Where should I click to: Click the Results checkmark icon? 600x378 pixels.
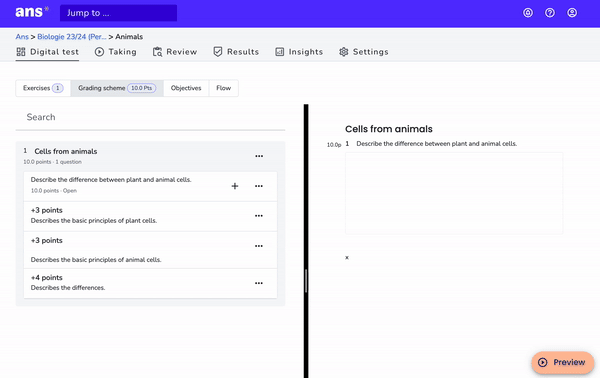[x=218, y=52]
